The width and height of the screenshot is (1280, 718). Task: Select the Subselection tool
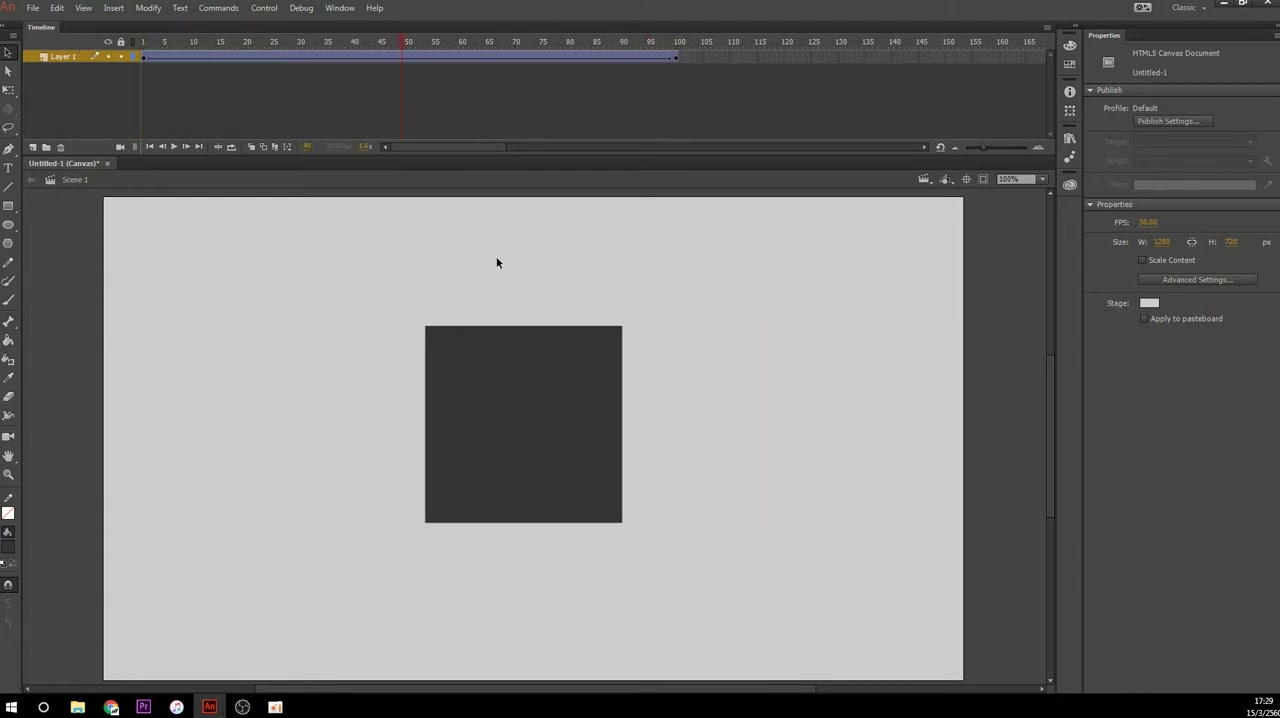(x=8, y=71)
